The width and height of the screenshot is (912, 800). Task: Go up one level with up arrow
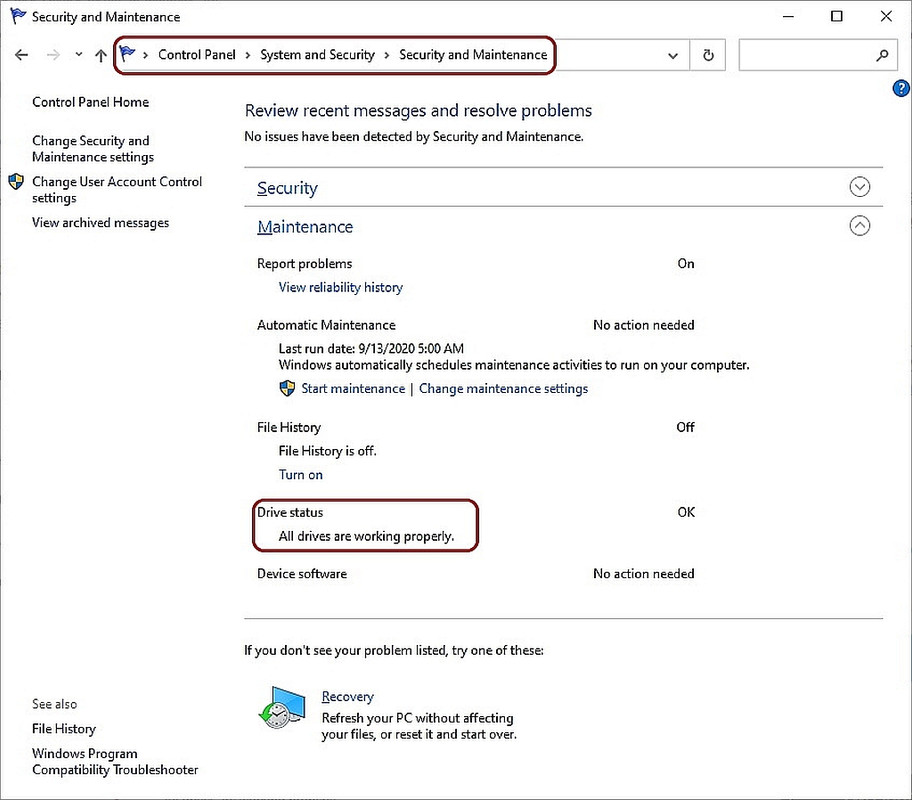tap(101, 55)
